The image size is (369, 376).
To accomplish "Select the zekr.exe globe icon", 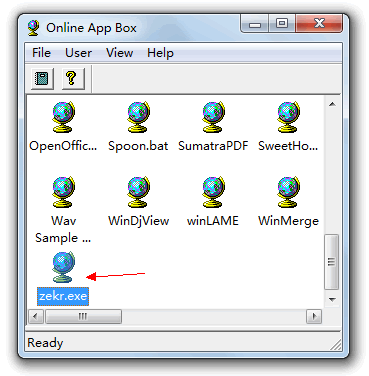I will click(63, 267).
